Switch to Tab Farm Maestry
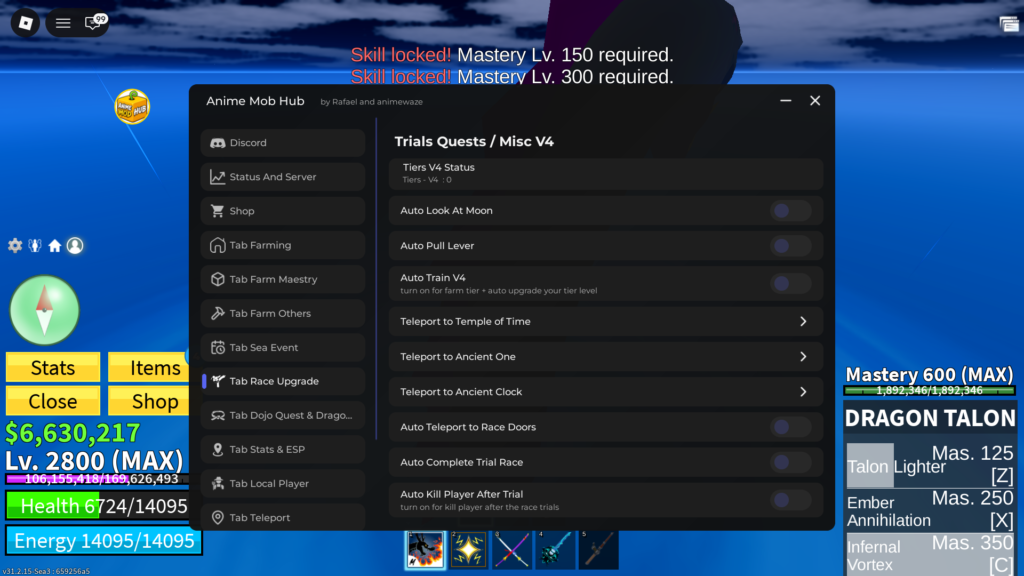The image size is (1024, 576). point(283,279)
